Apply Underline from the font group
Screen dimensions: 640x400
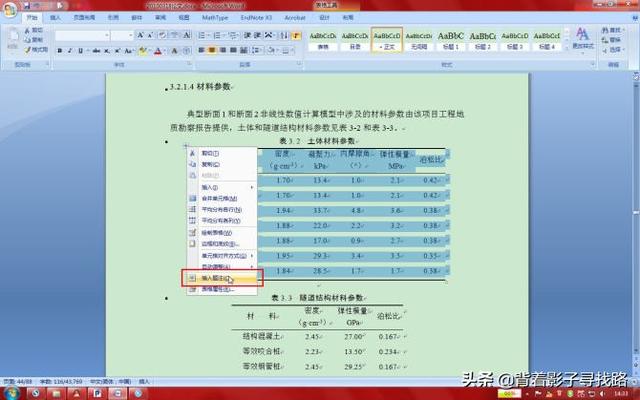pyautogui.click(x=80, y=51)
